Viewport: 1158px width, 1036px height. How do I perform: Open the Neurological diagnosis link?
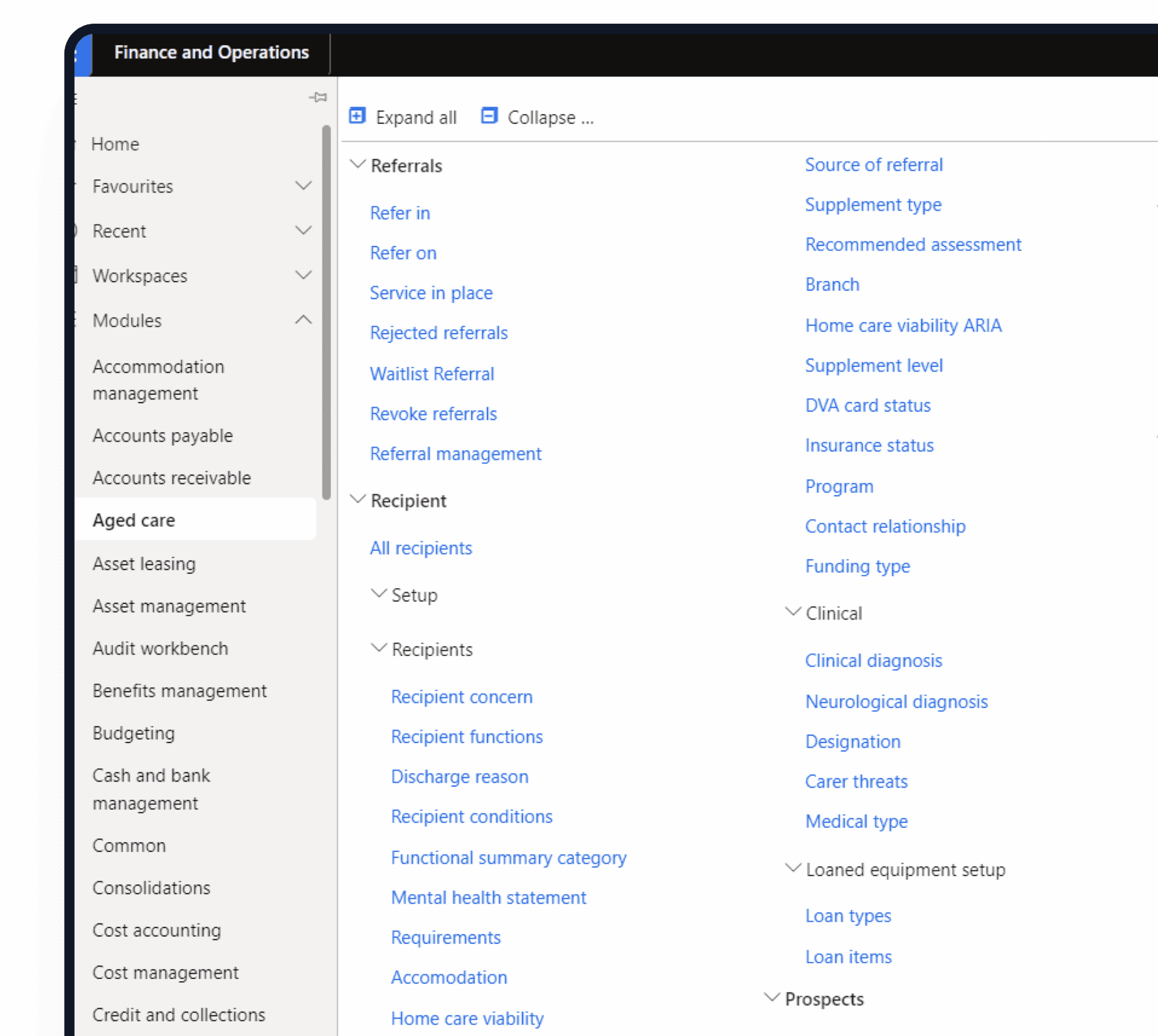tap(897, 702)
